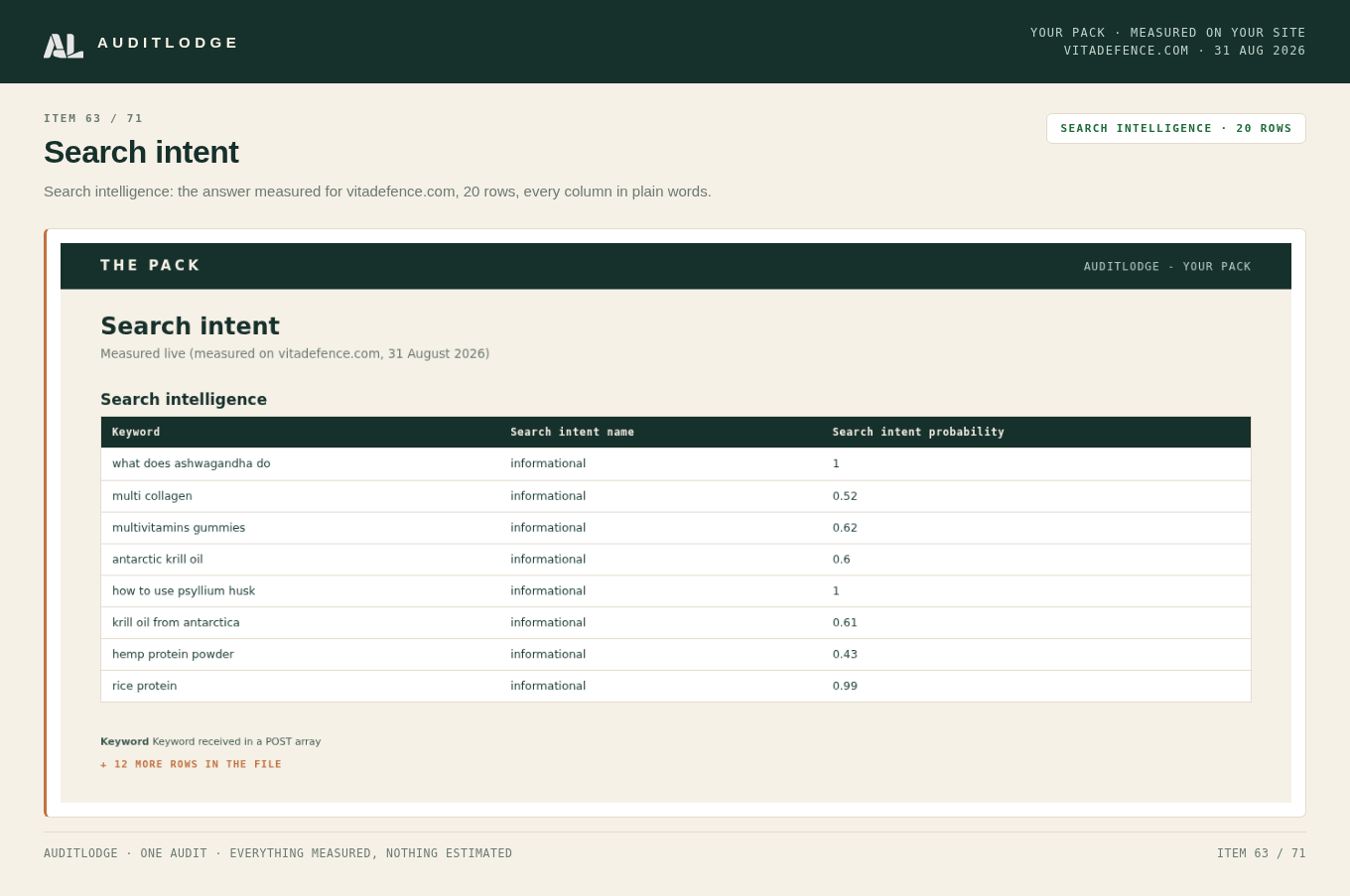Click 'informational' in the rice protein row
Image resolution: width=1350 pixels, height=896 pixels.
(x=548, y=687)
